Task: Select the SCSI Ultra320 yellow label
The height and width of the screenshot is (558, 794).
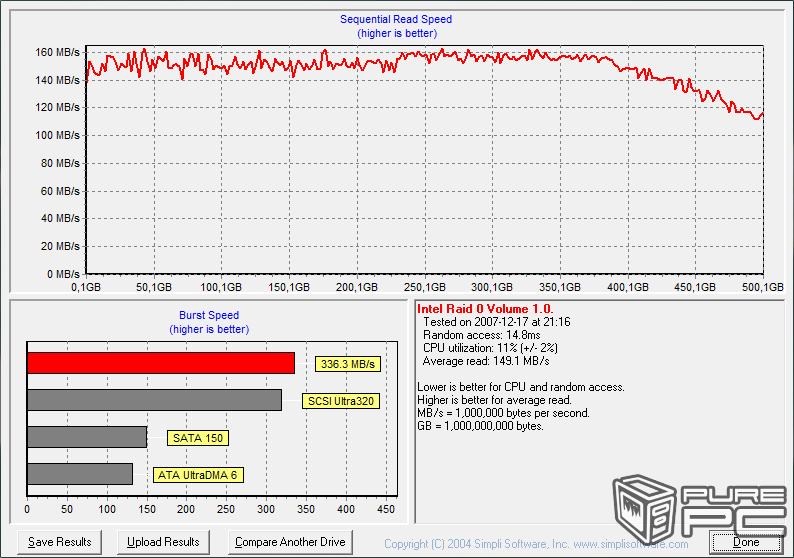Action: 341,401
